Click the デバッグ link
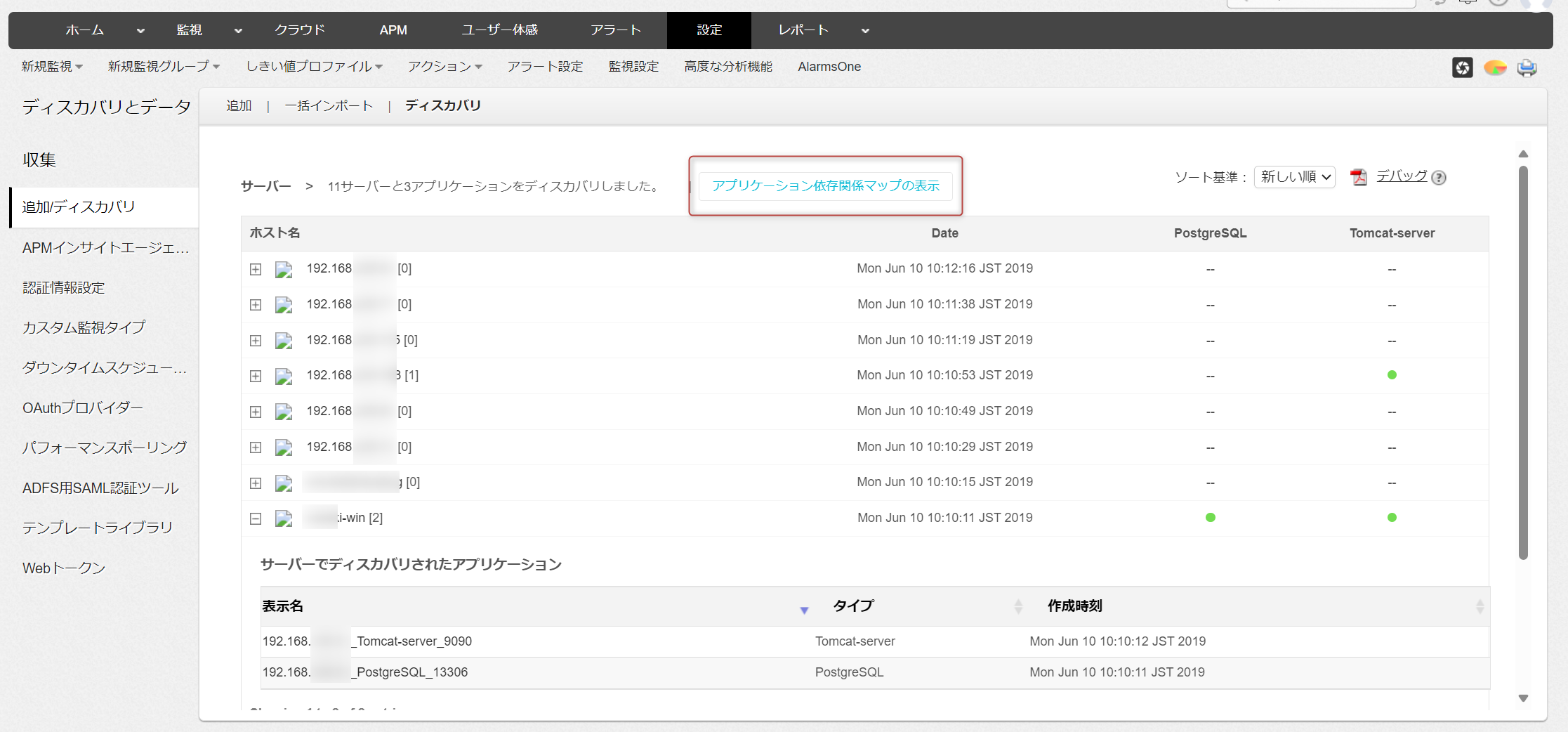The width and height of the screenshot is (1568, 732). [x=1401, y=176]
